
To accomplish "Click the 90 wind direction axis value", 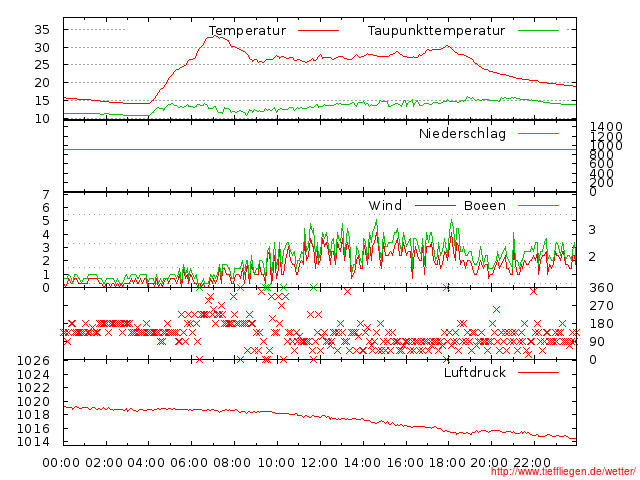I will click(597, 342).
